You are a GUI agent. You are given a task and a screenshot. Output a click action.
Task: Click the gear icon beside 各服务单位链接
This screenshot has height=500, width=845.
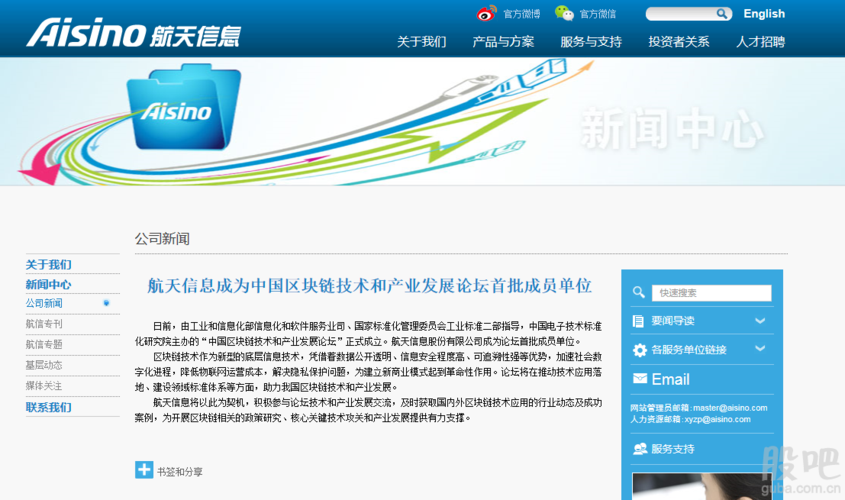click(640, 350)
